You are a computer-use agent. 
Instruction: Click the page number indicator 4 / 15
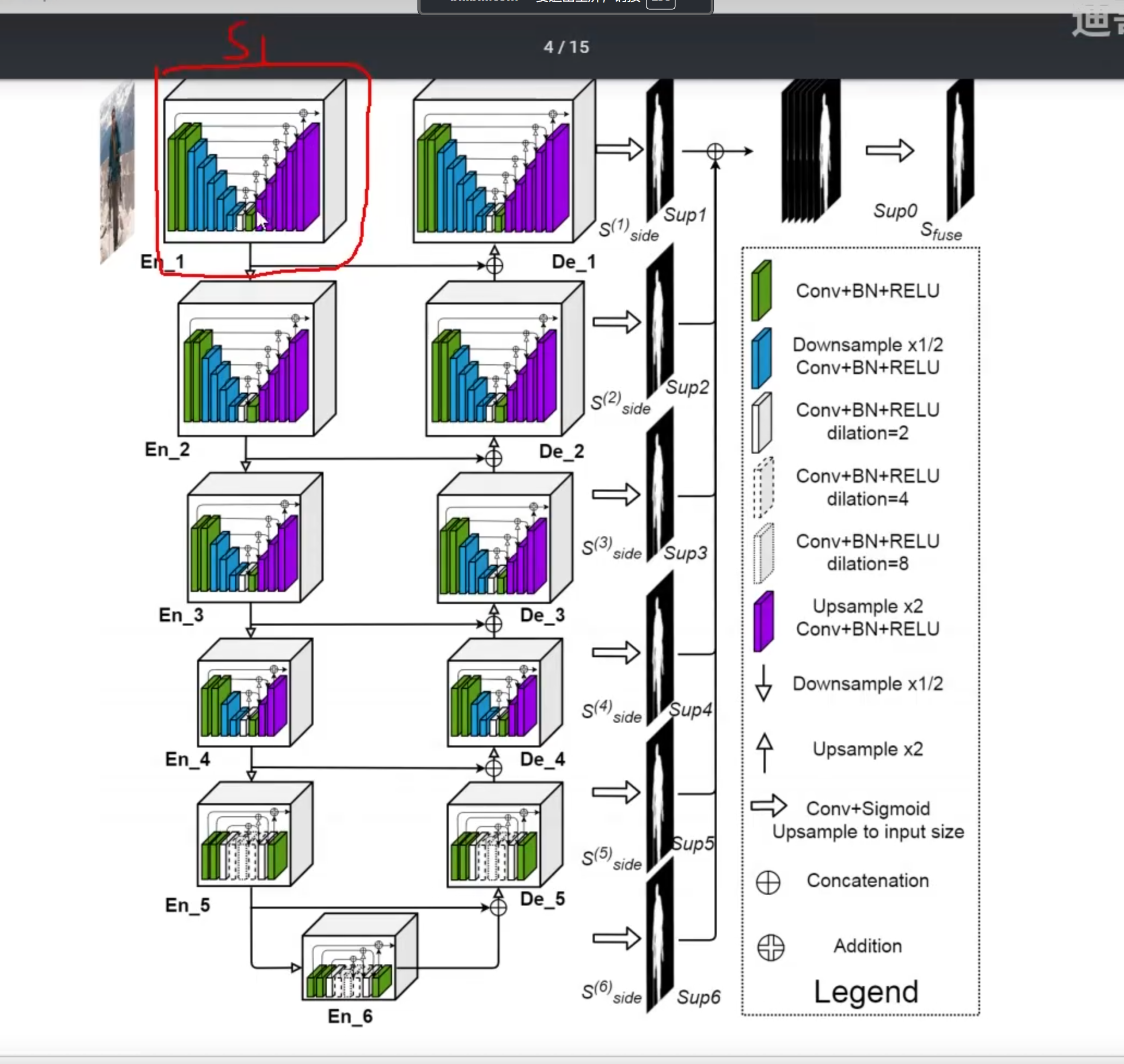pos(566,46)
